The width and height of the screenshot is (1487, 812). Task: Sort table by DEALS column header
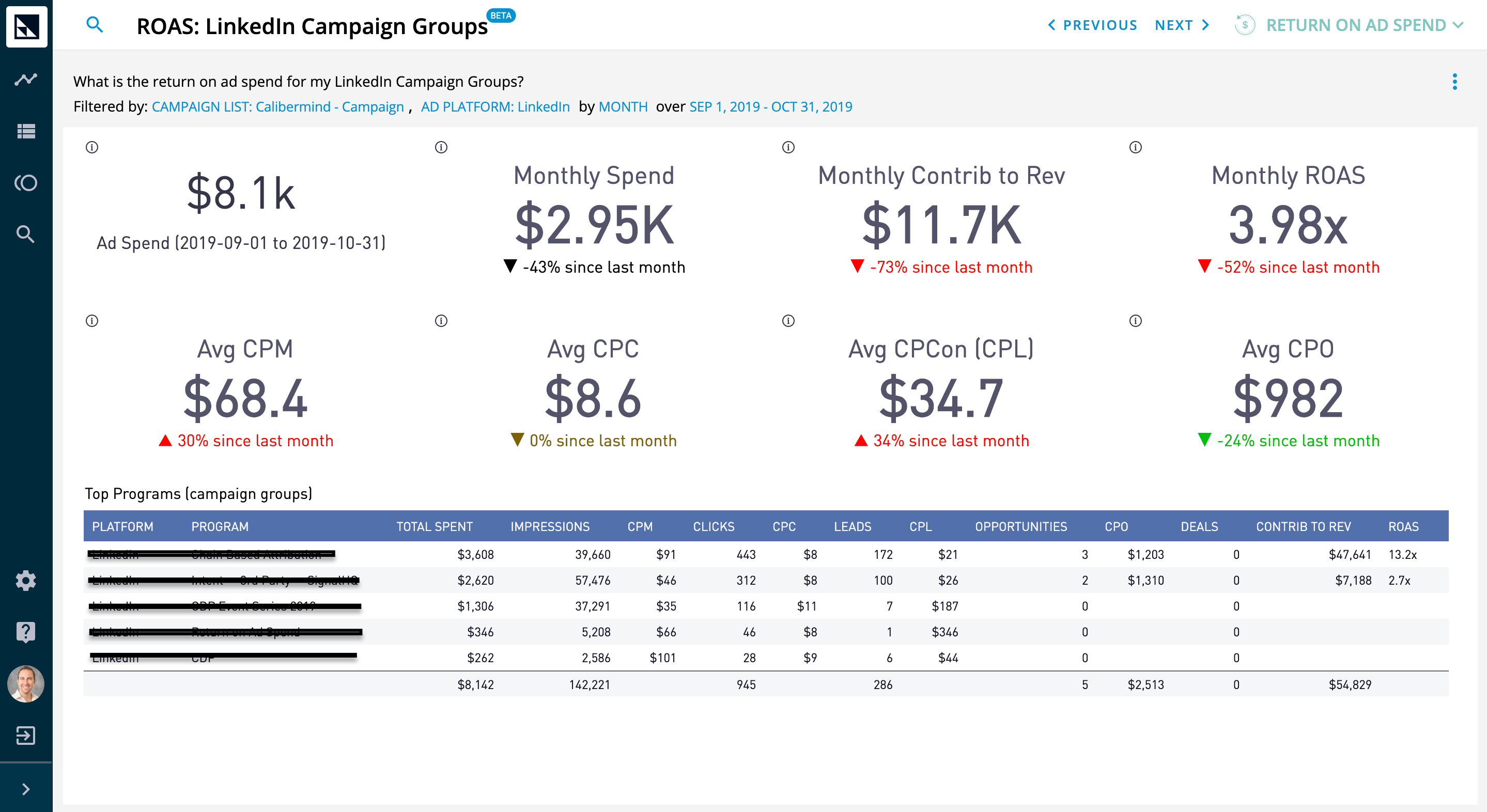click(x=1199, y=526)
